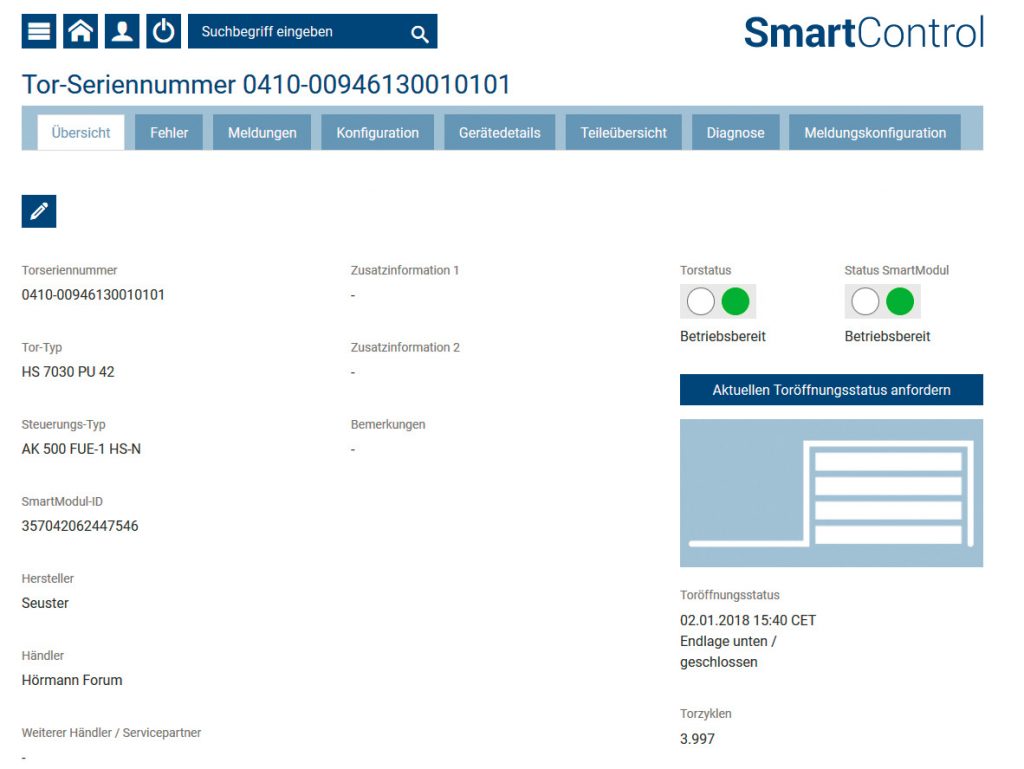Click Steuerungs-Typ value AK 500 FUE-1 HS-N

click(x=81, y=449)
